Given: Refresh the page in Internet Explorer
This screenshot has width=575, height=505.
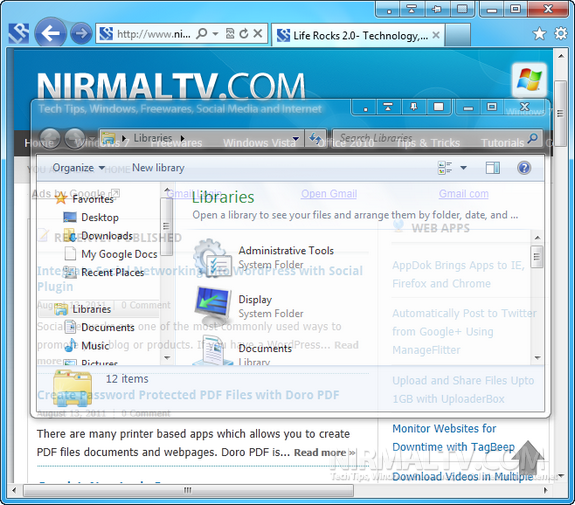Looking at the screenshot, I should 243,34.
